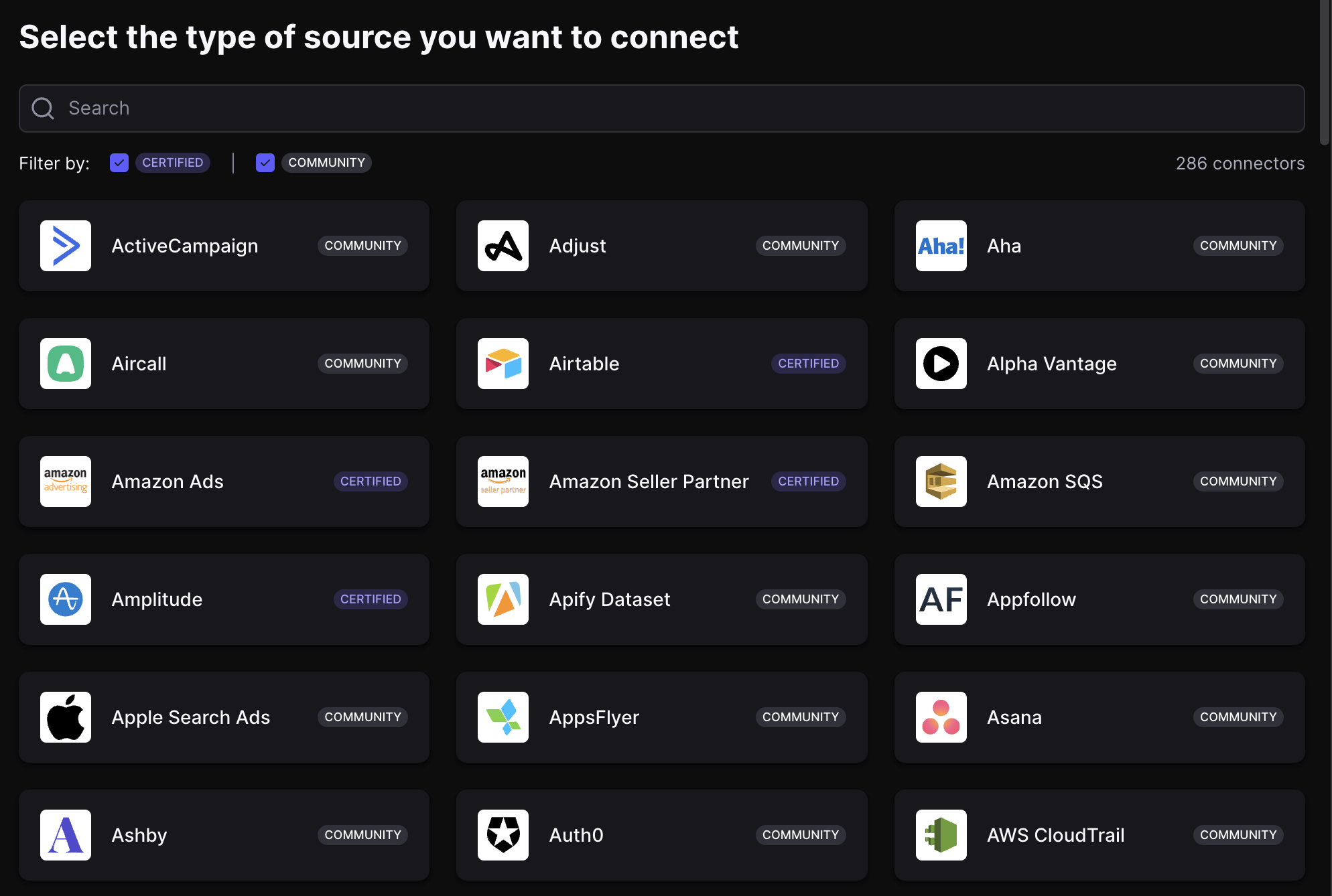Click the CERTIFIED badge on Amplitude card
The width and height of the screenshot is (1332, 896).
click(371, 599)
